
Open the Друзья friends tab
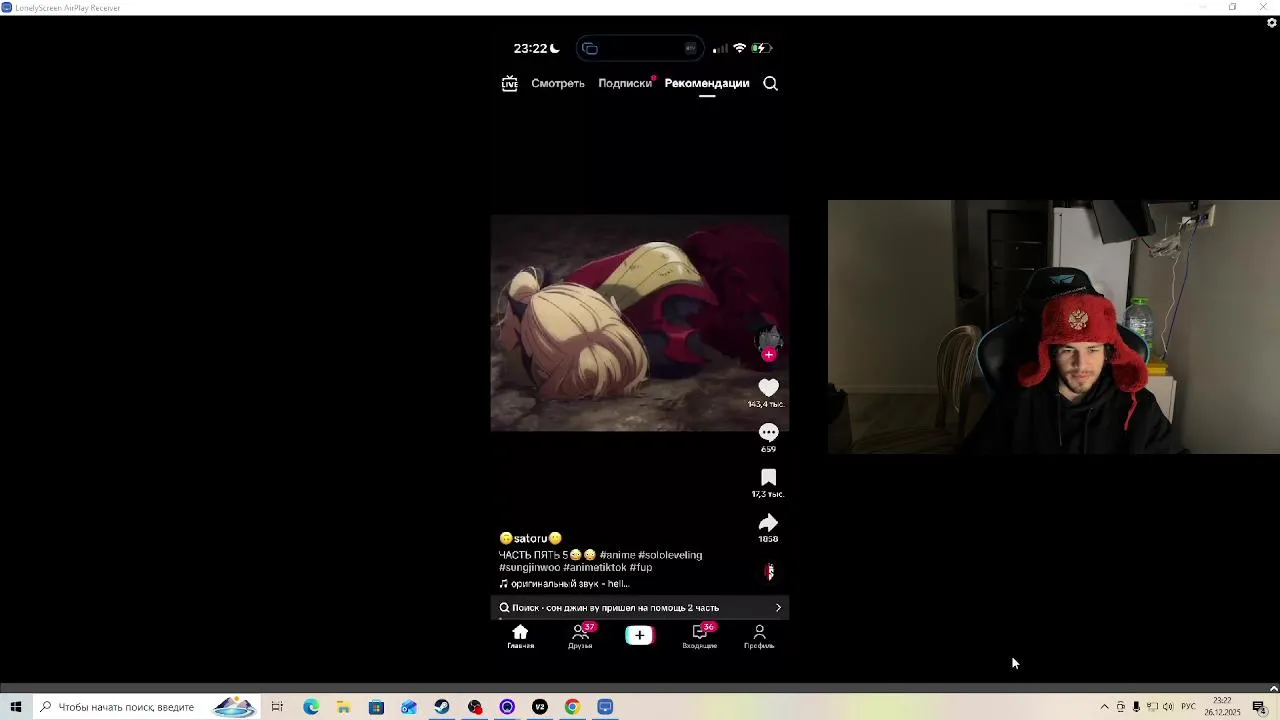(x=580, y=637)
